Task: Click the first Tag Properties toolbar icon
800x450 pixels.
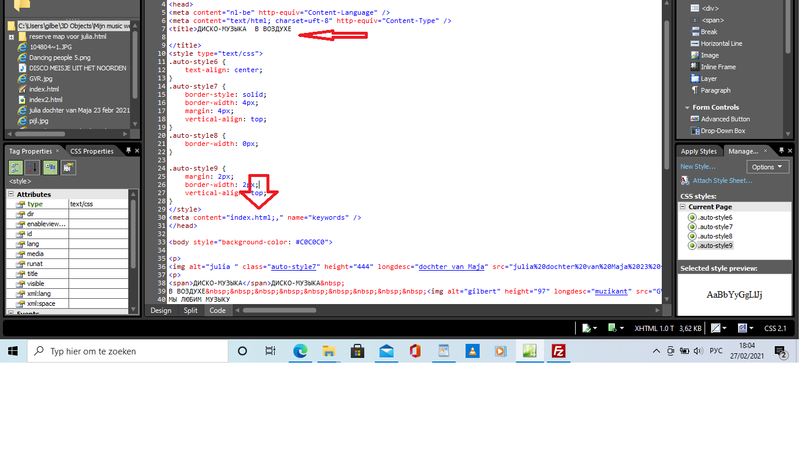Action: [15, 167]
